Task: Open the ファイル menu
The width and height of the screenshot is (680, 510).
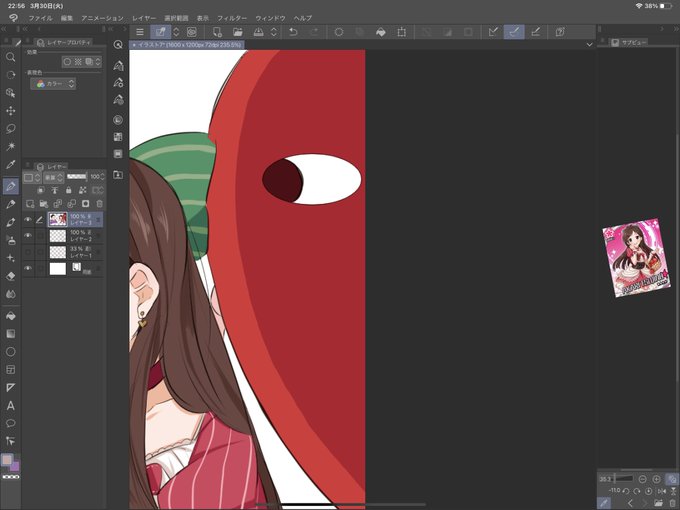Action: 40,18
